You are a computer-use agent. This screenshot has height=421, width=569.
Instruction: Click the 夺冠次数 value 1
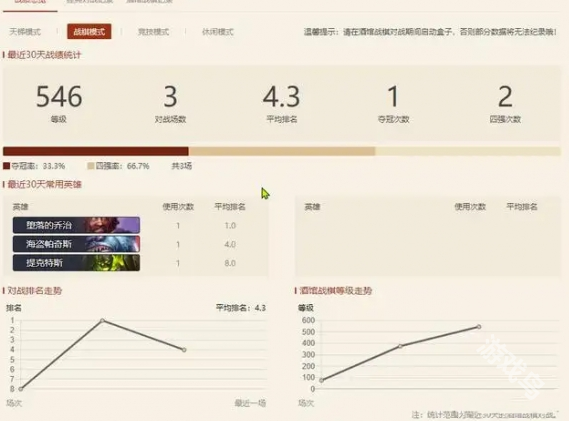[x=393, y=97]
